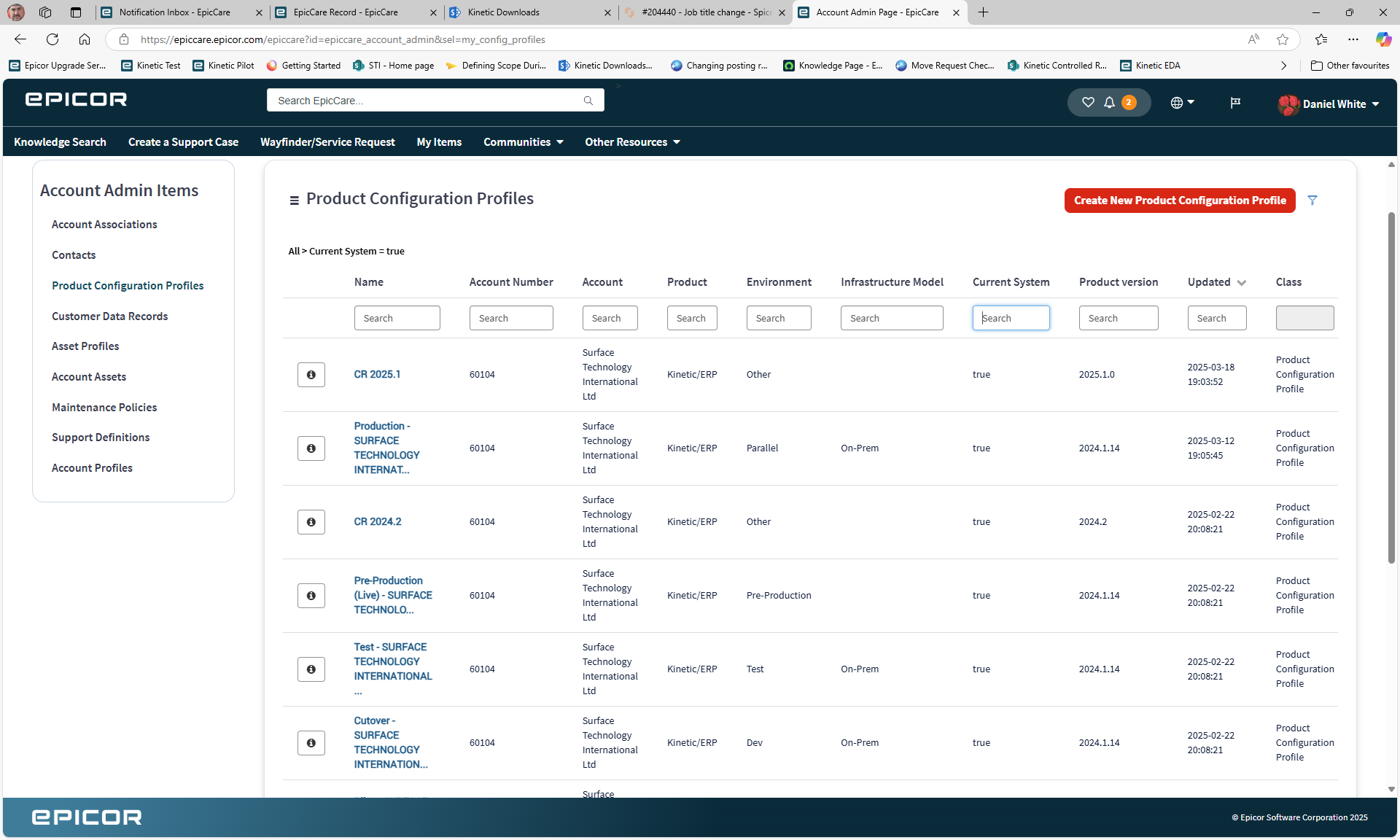Click the search magnifier in EpicCare search
This screenshot has width=1400, height=840.
click(588, 101)
